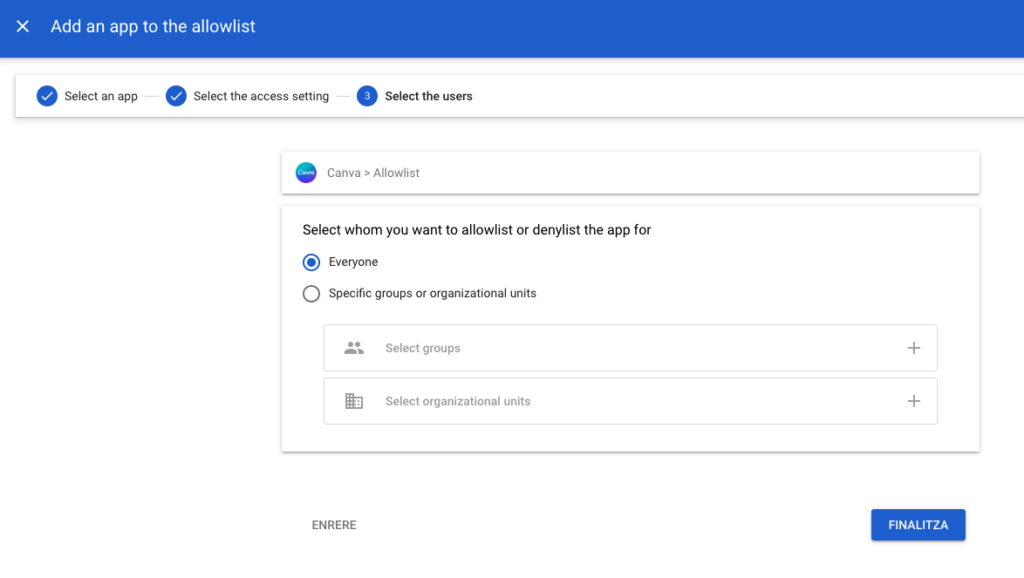Click the Add an app to the allowlist title
The height and width of the screenshot is (578, 1024).
pos(153,27)
